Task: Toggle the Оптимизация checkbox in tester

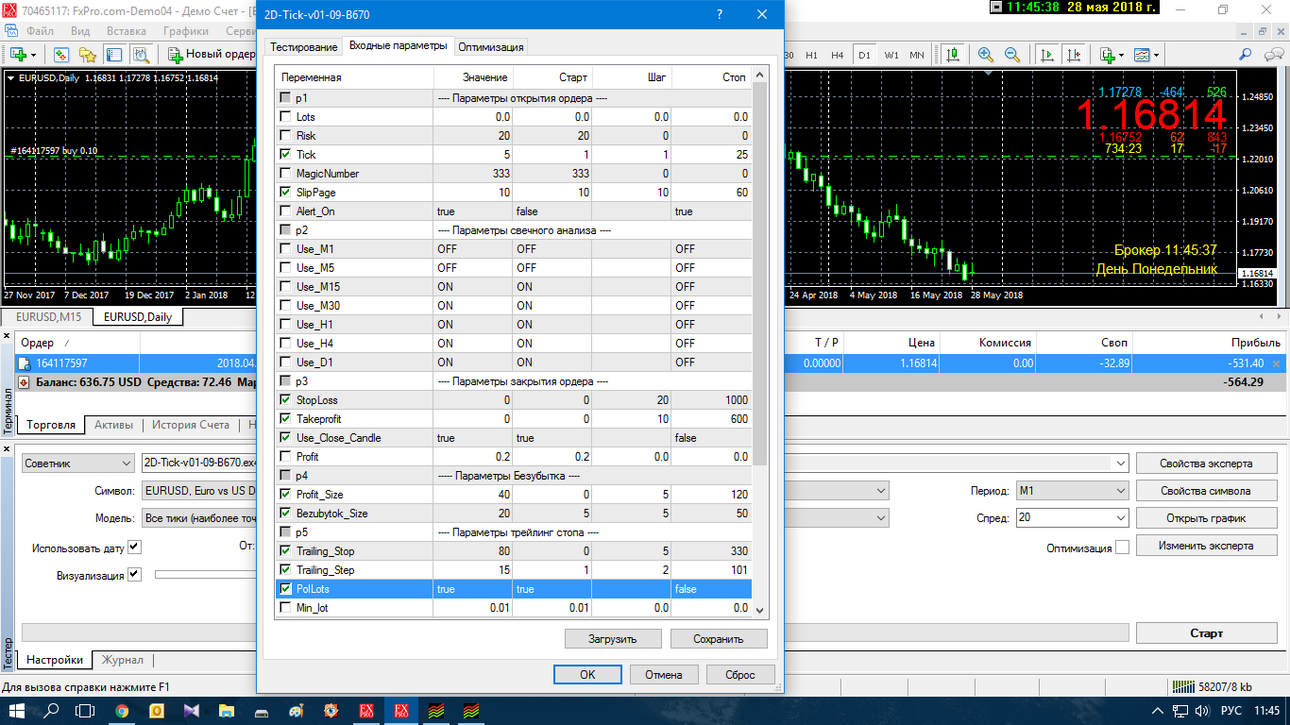Action: pyautogui.click(x=1122, y=548)
